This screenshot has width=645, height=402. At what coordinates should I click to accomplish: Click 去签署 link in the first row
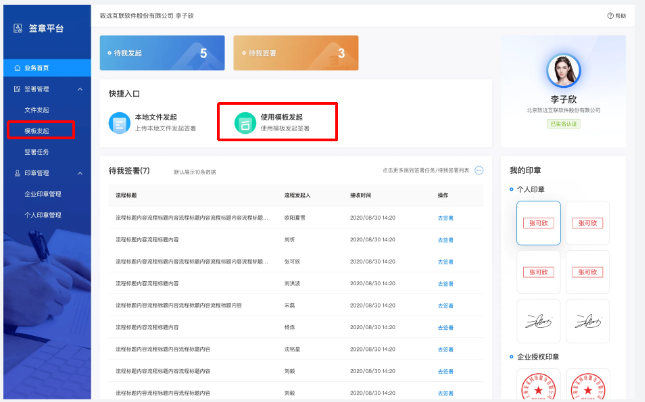coord(446,217)
